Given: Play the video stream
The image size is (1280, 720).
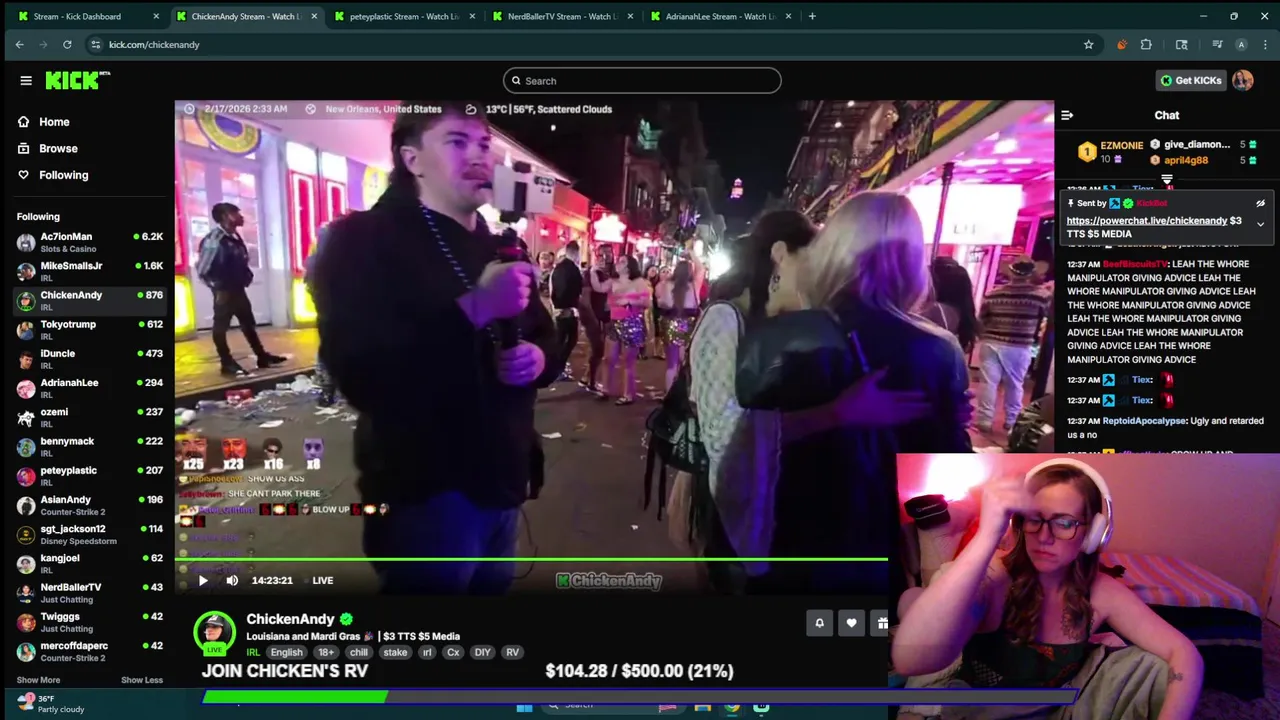Looking at the screenshot, I should click(x=203, y=580).
